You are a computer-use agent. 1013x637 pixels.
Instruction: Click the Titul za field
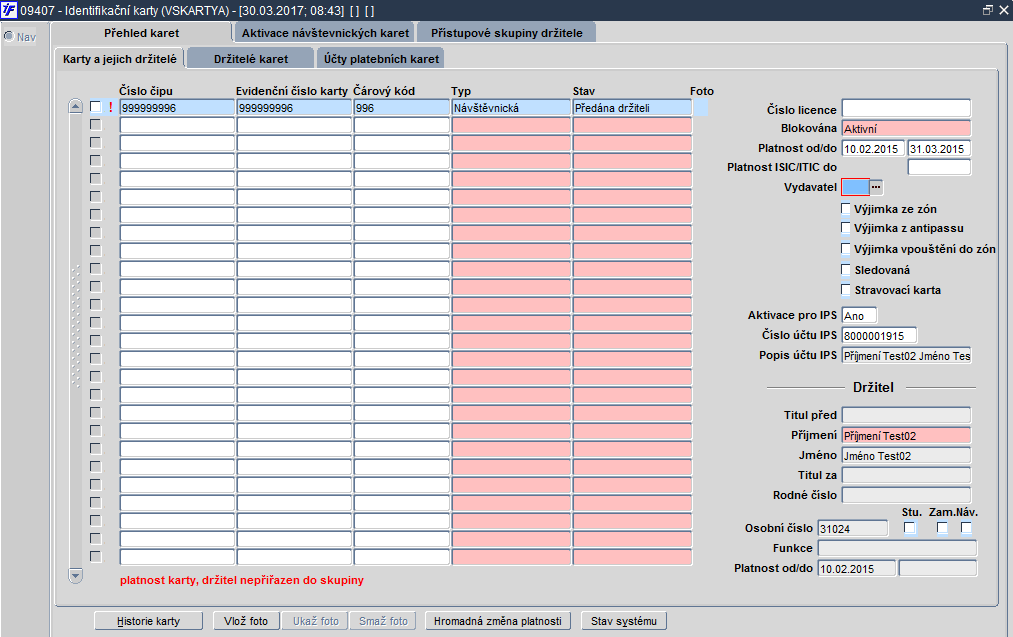[x=906, y=475]
